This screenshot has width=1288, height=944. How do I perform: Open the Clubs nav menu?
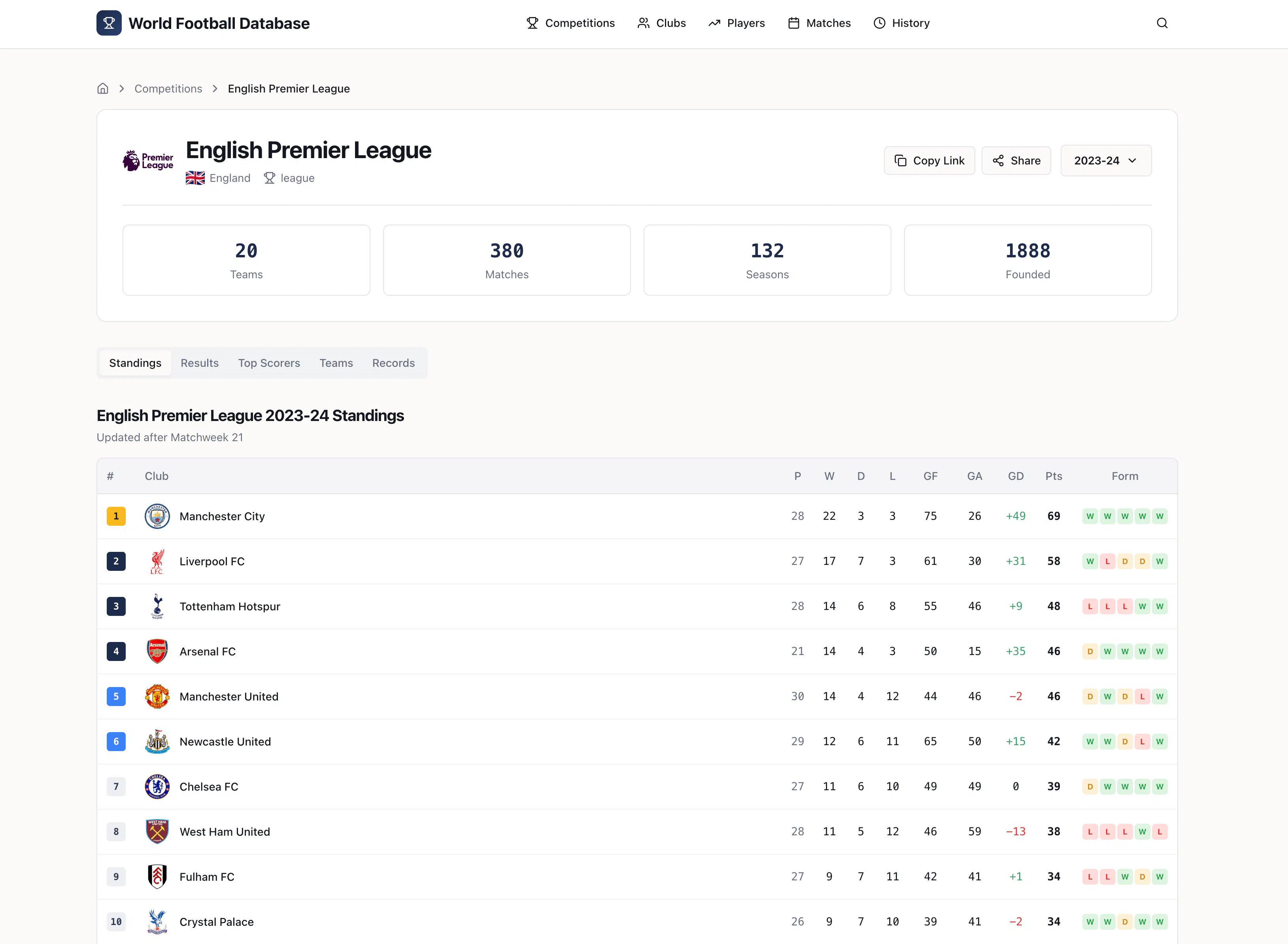click(662, 23)
